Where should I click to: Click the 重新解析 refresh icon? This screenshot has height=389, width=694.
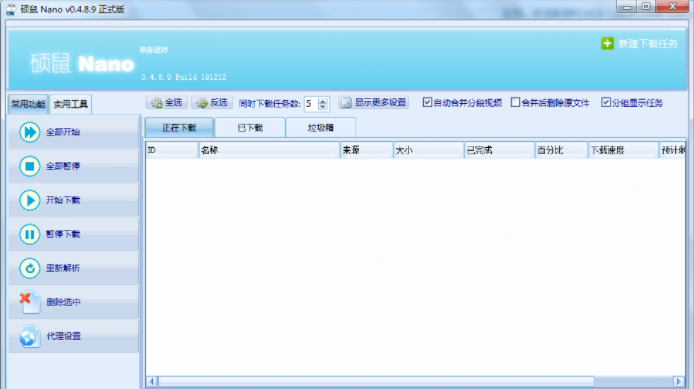pyautogui.click(x=30, y=268)
